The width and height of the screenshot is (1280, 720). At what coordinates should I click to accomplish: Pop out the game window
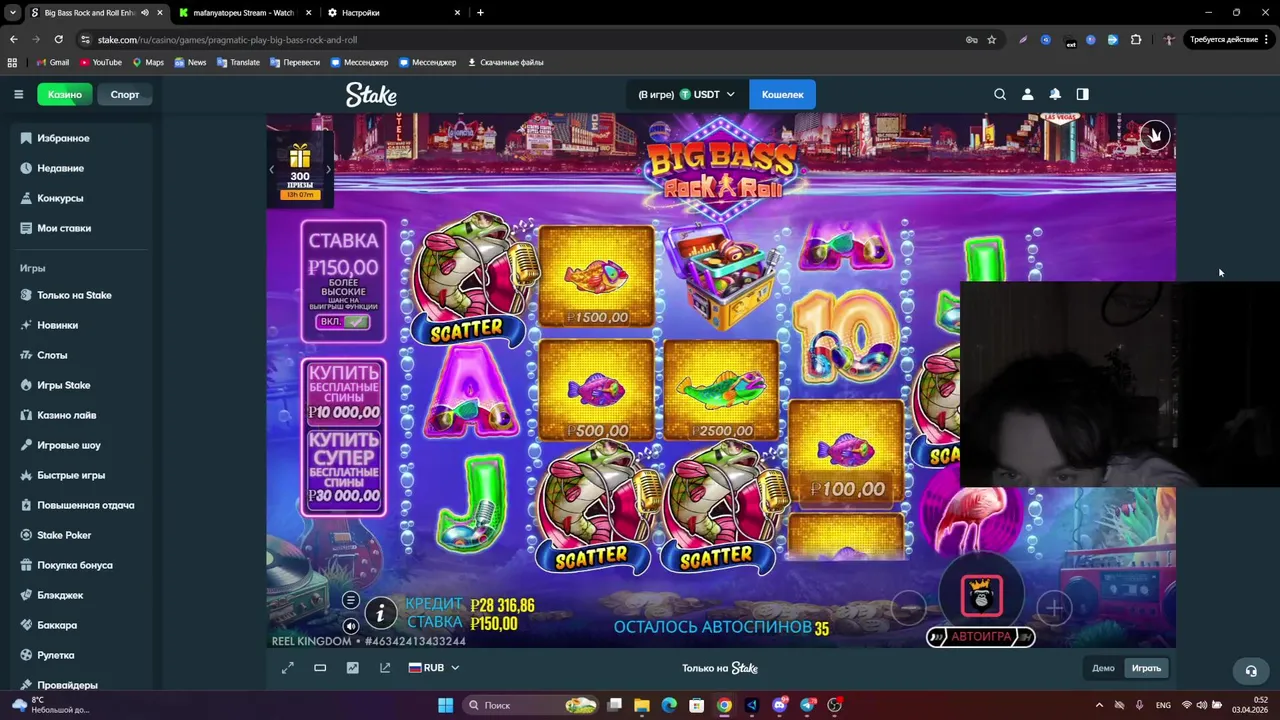coord(385,668)
